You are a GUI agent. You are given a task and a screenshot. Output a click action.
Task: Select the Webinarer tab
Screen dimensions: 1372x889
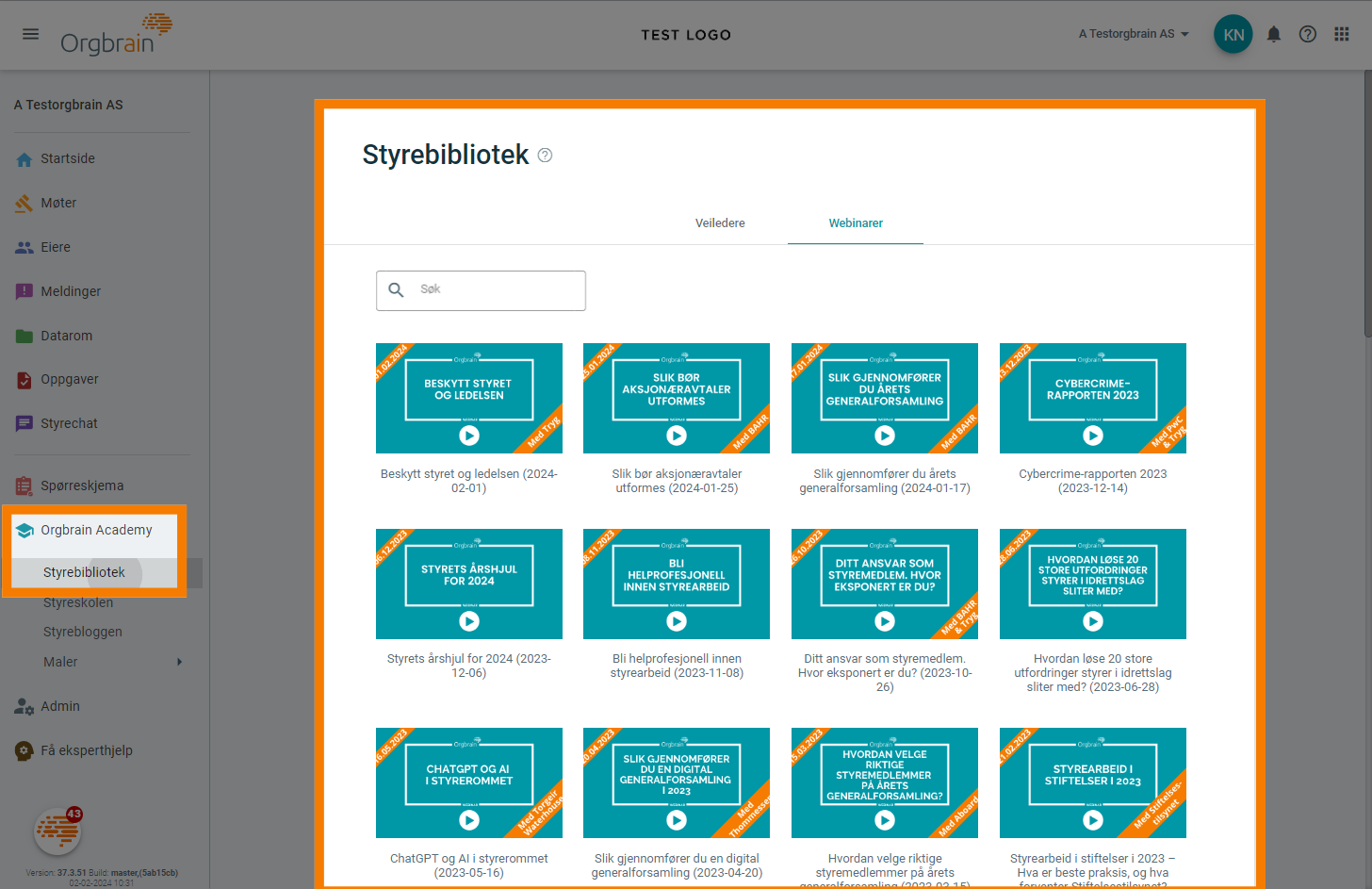point(855,223)
